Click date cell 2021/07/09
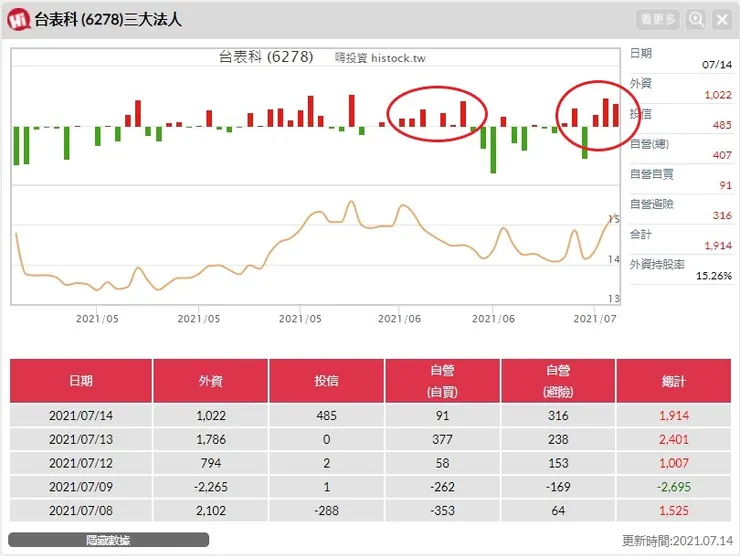Viewport: 740px width, 556px height. (81, 487)
